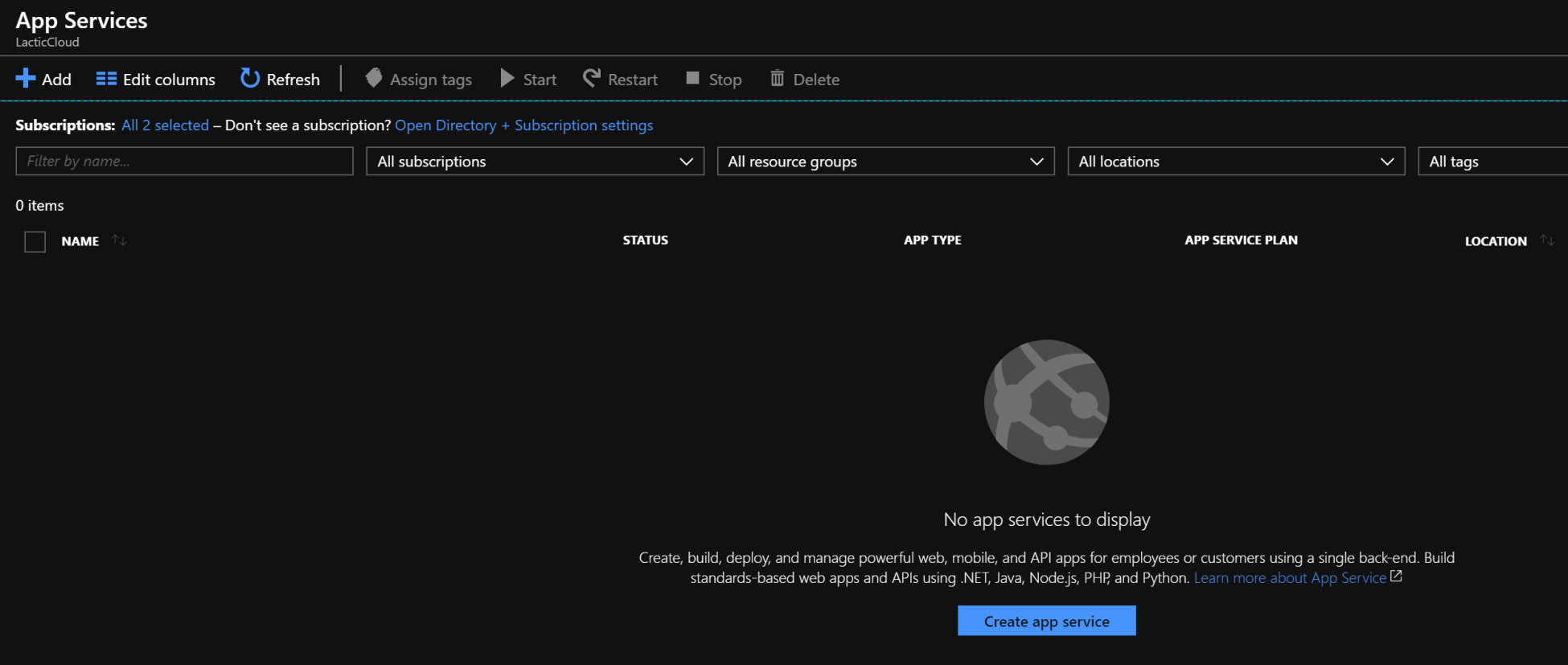
Task: Expand the All resource groups dropdown
Action: (886, 161)
